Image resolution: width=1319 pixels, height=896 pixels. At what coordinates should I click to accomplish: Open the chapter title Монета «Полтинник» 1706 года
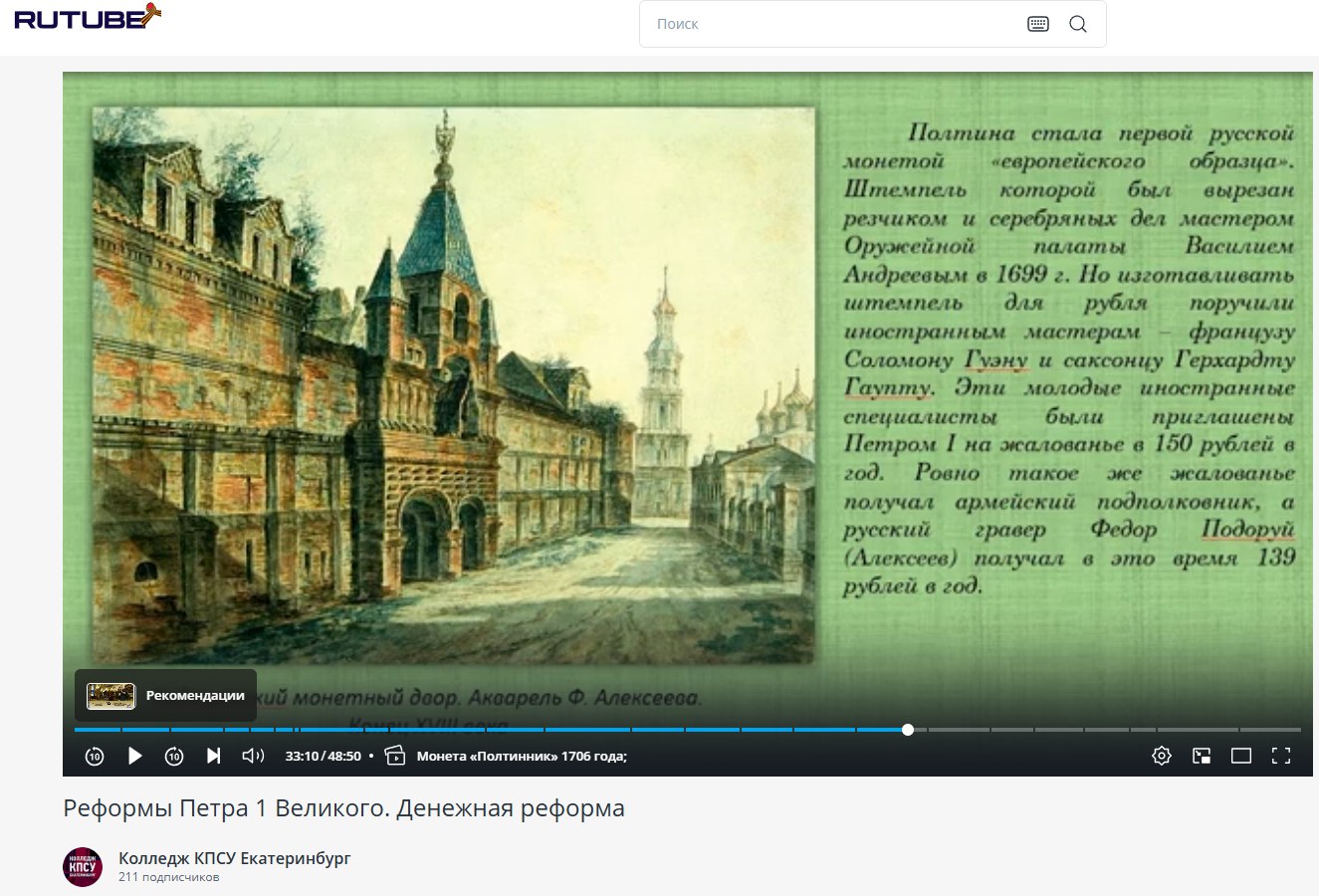pyautogui.click(x=522, y=756)
